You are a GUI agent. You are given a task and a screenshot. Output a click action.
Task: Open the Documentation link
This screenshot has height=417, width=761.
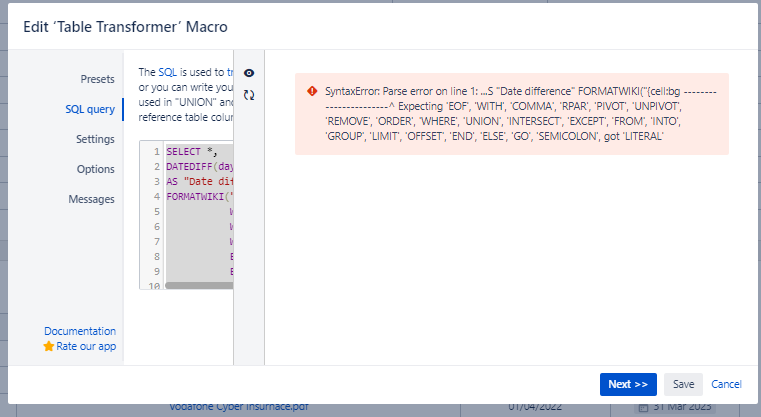click(80, 331)
